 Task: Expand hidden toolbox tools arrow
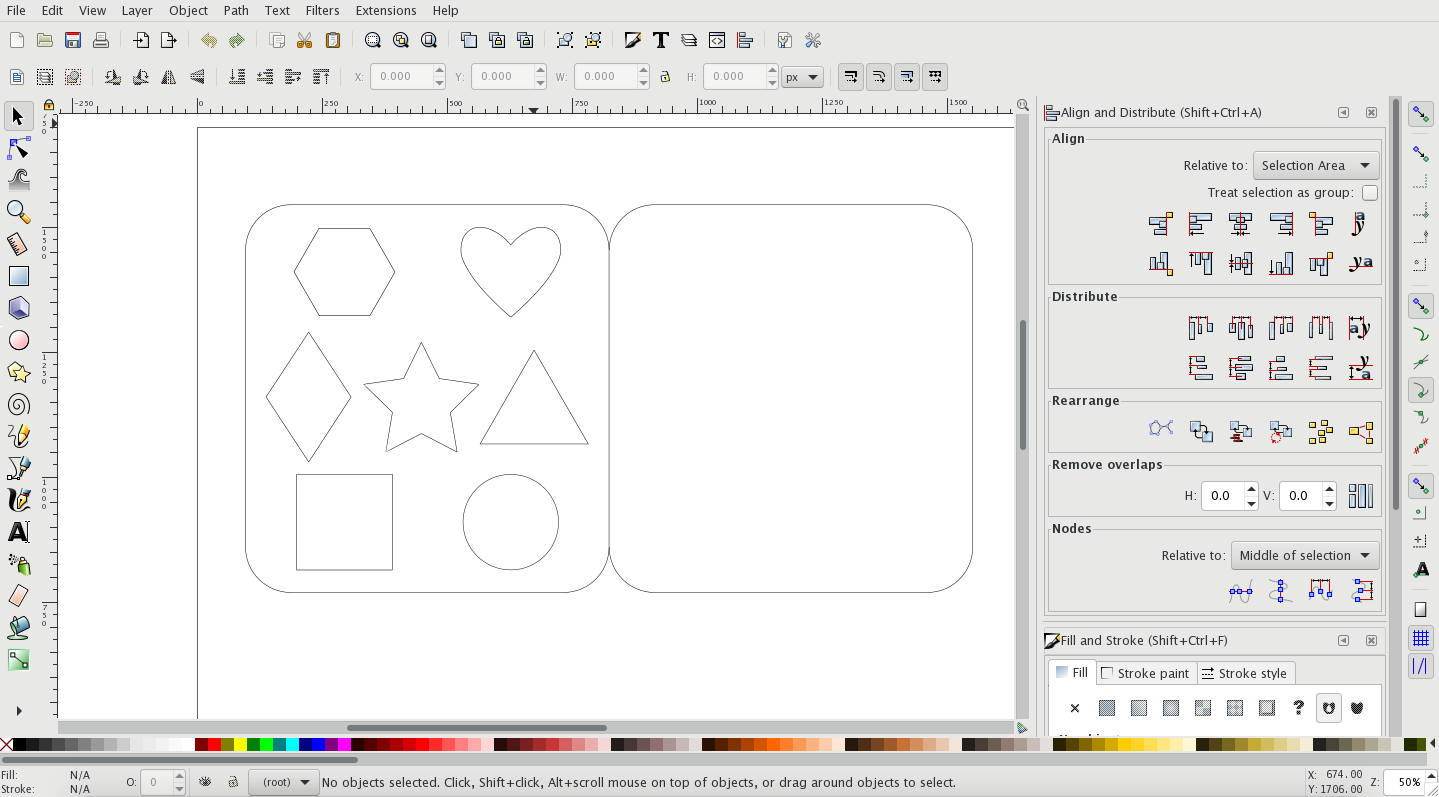pyautogui.click(x=18, y=711)
